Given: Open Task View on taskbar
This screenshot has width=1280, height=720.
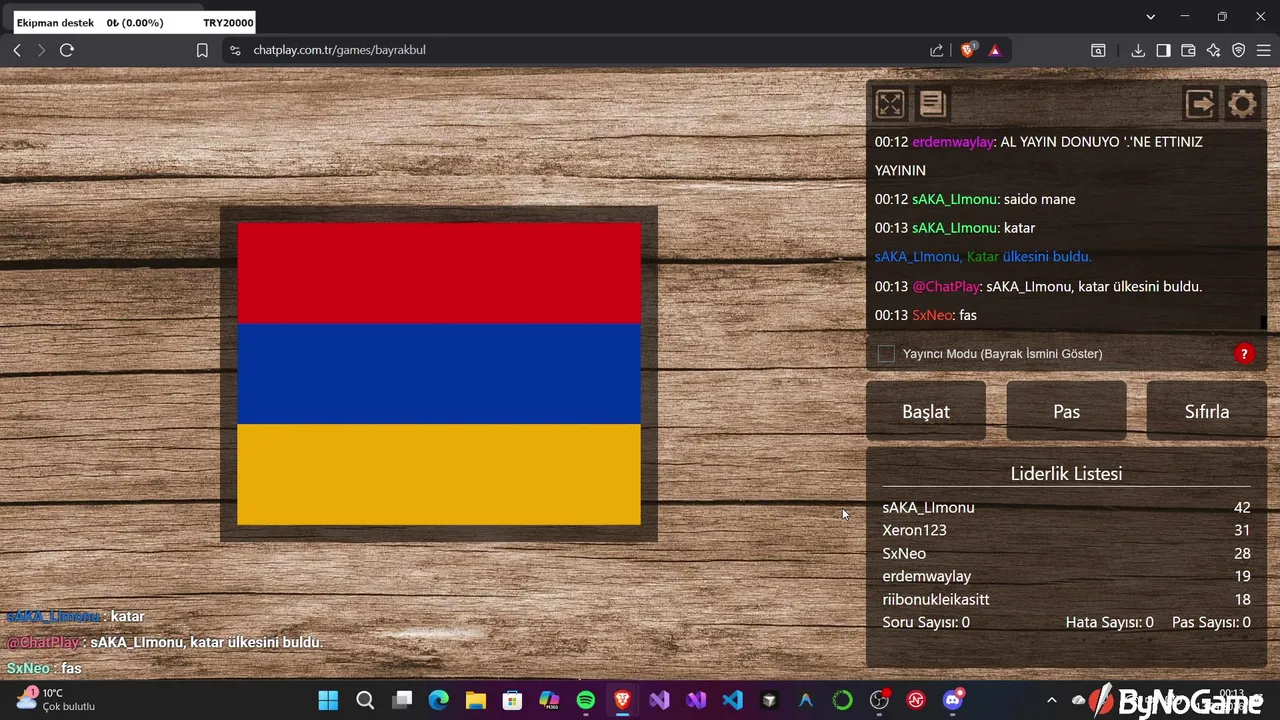Looking at the screenshot, I should [402, 700].
